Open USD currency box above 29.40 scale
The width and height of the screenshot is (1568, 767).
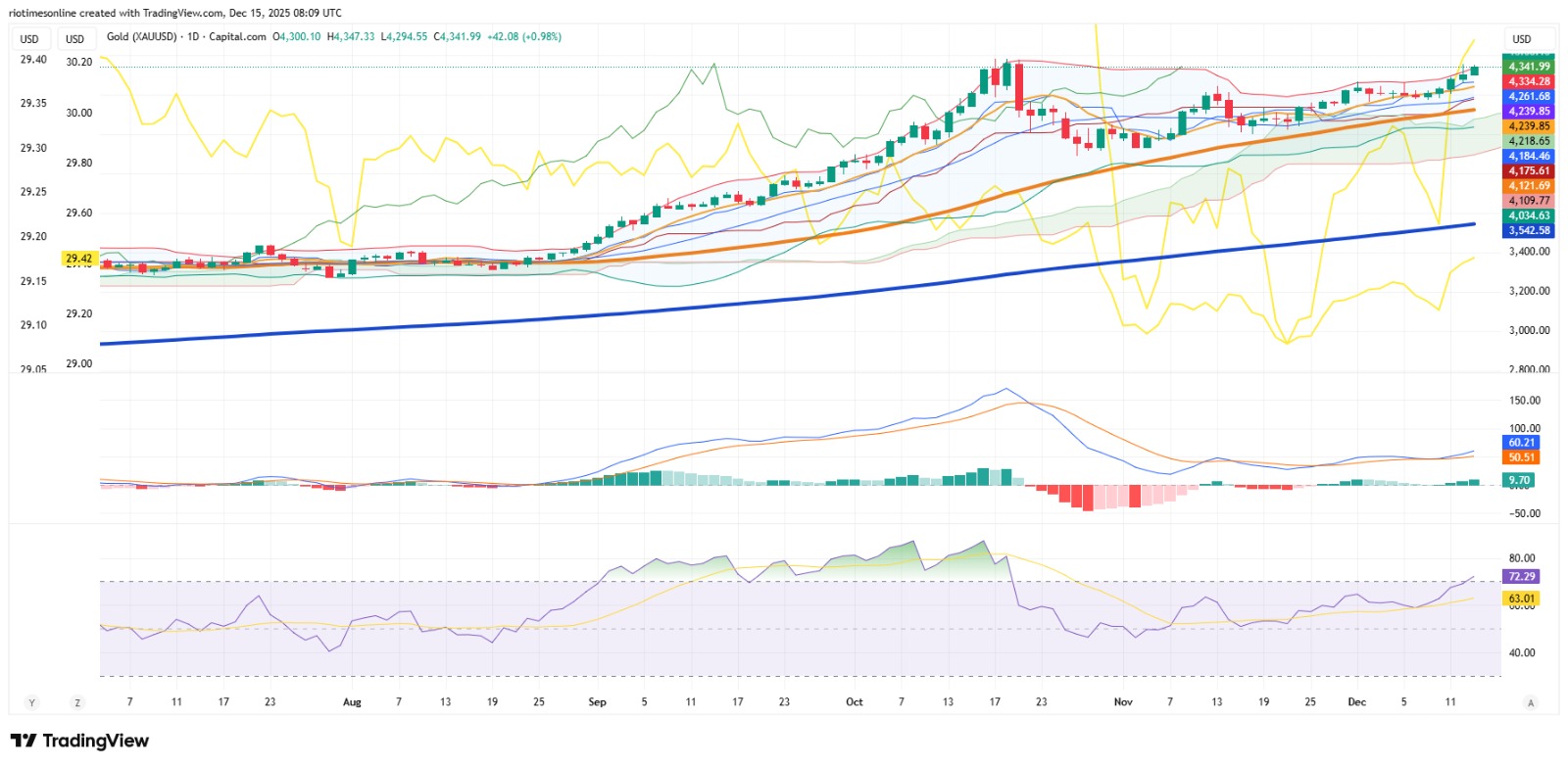[x=29, y=39]
